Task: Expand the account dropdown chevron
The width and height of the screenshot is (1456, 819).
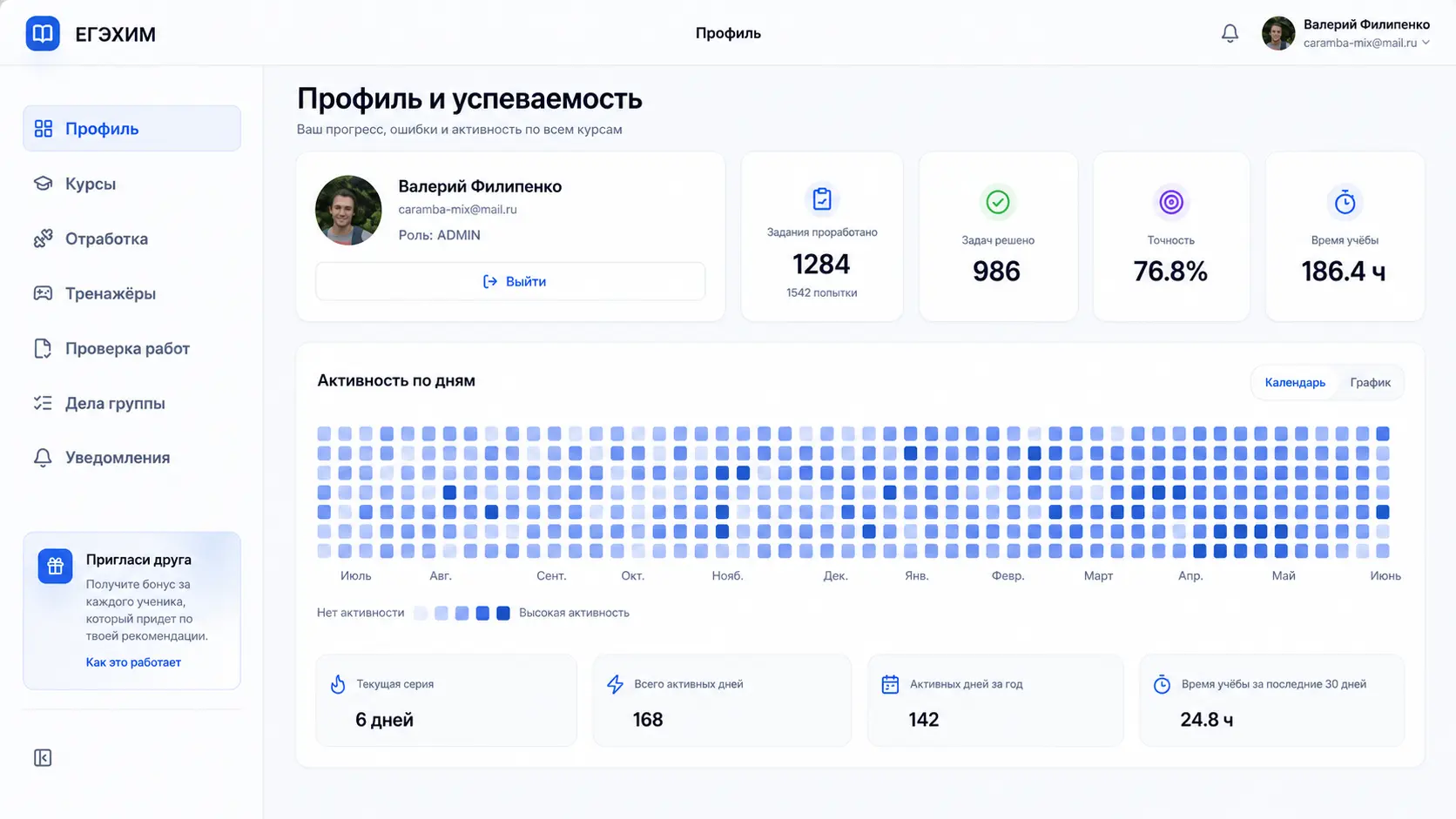Action: tap(1426, 43)
